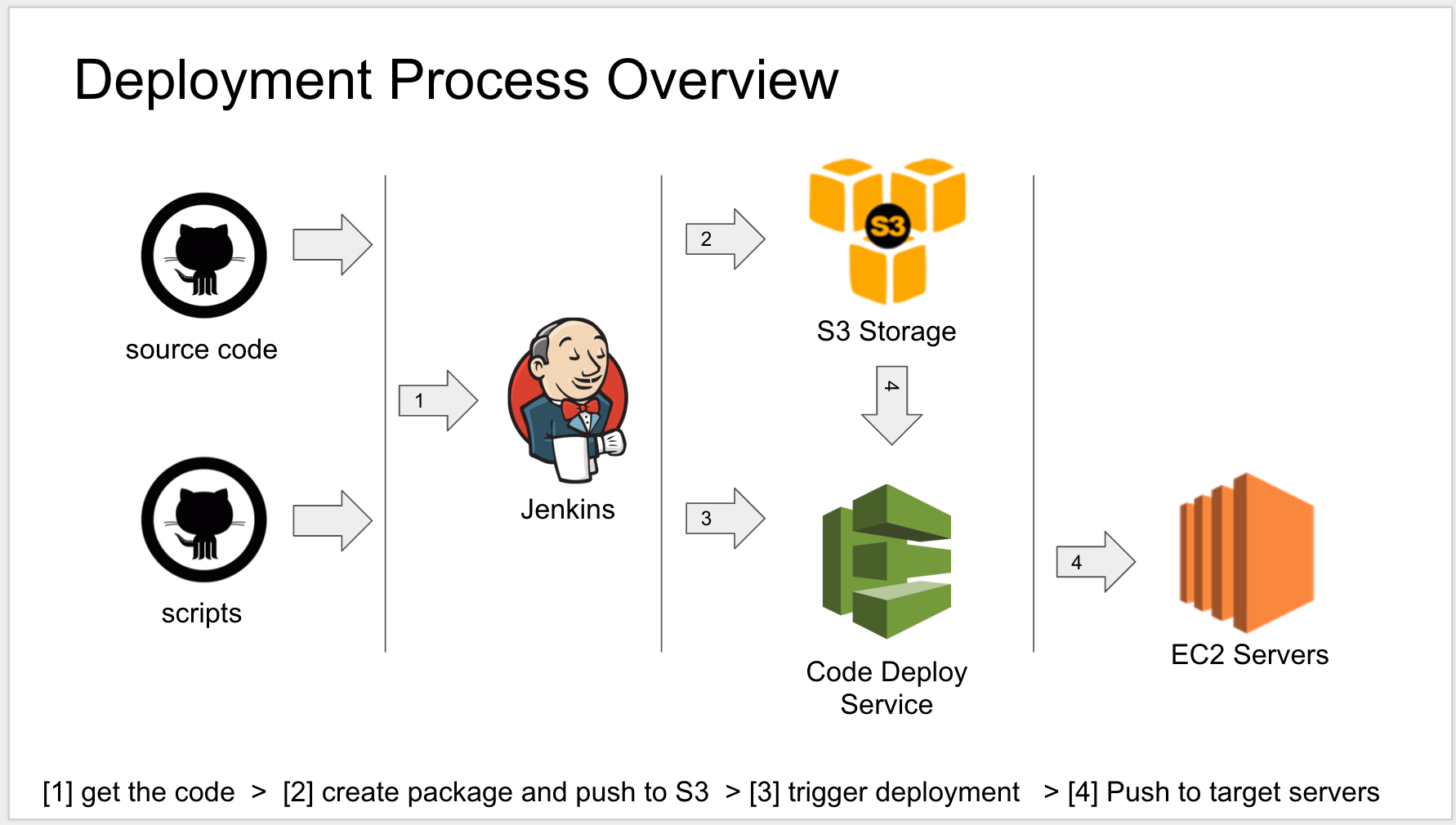Select arrow labeled 4 toward EC2 Servers
Image resolution: width=1456 pixels, height=825 pixels.
pyautogui.click(x=1095, y=562)
